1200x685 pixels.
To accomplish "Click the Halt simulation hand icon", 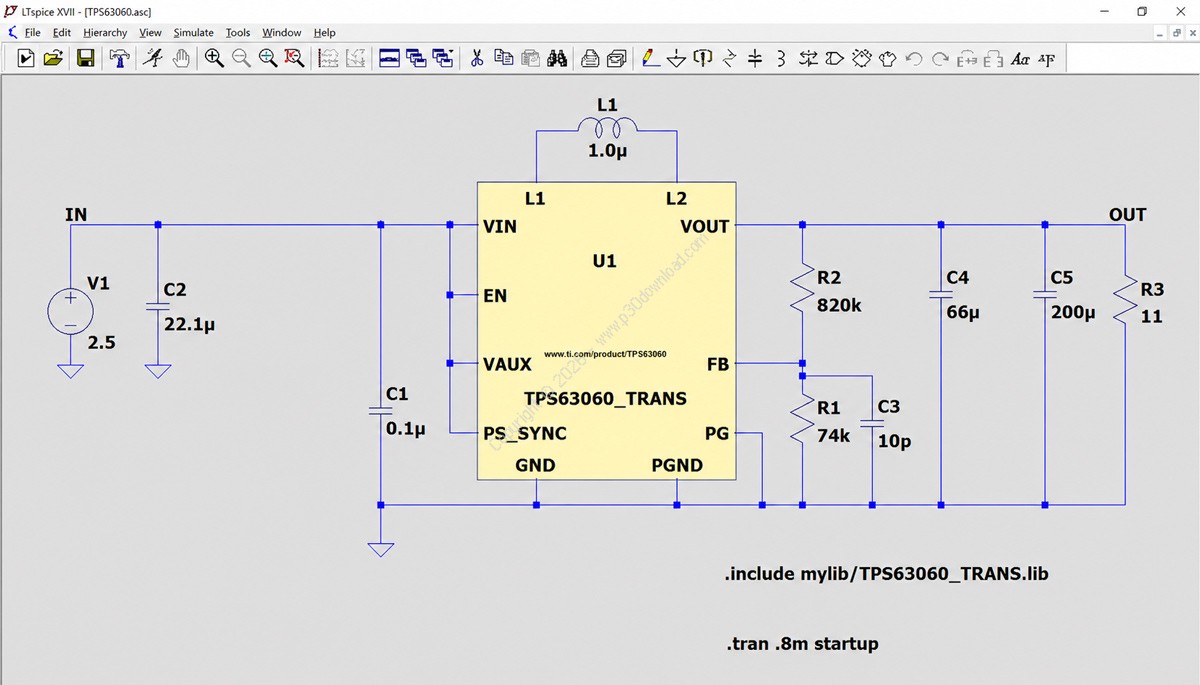I will pyautogui.click(x=181, y=59).
